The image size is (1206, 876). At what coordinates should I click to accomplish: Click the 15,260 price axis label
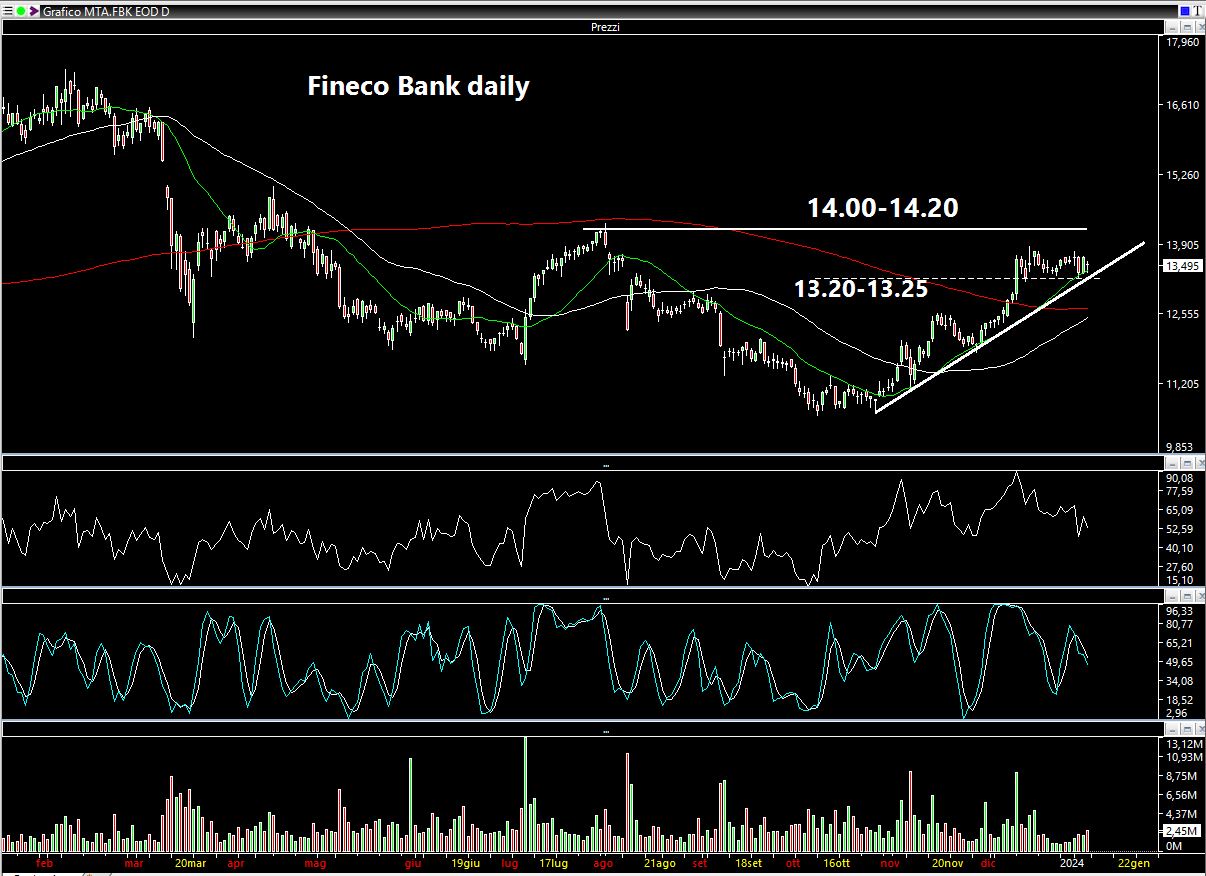pos(1182,175)
